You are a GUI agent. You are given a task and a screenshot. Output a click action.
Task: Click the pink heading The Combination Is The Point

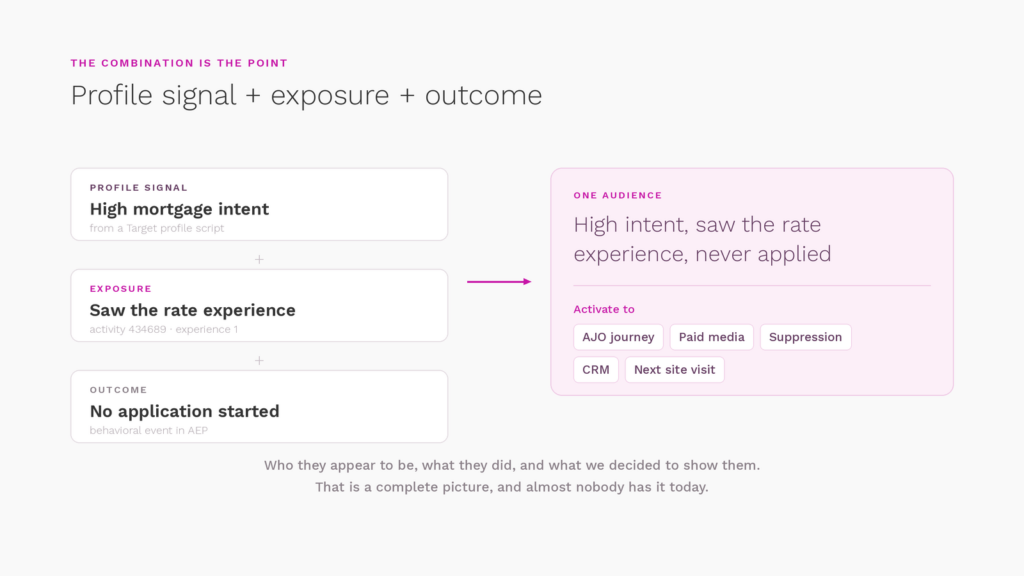179,63
